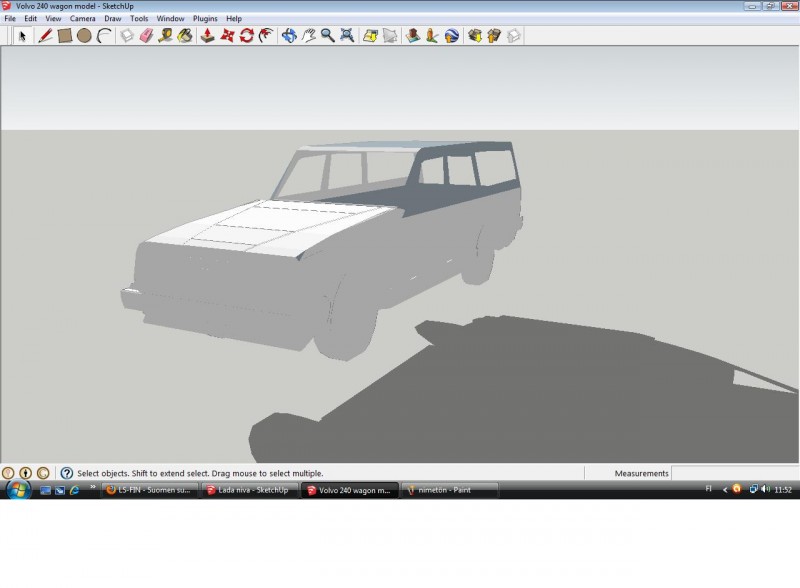Click the Share Model icon
This screenshot has height=588, width=800.
494,36
